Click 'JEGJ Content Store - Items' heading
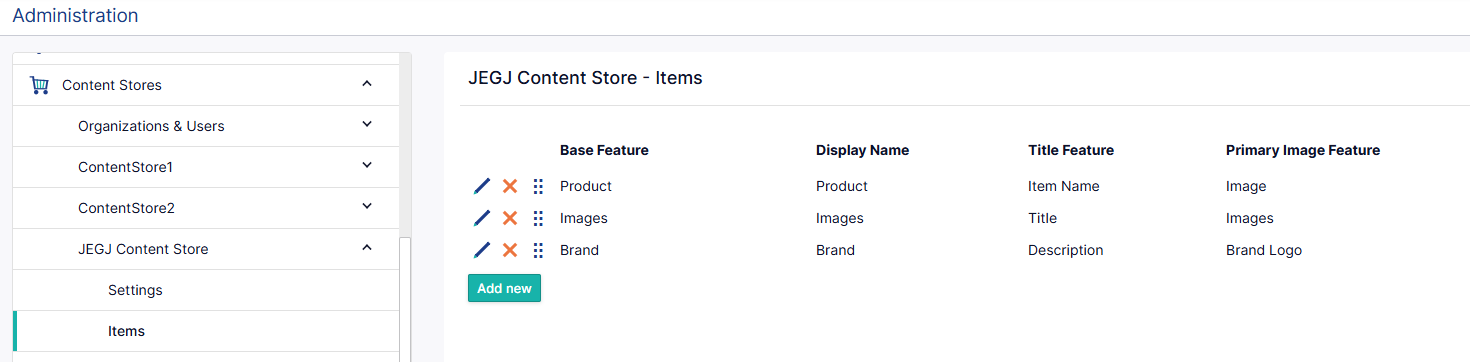Viewport: 1470px width, 362px height. [585, 78]
